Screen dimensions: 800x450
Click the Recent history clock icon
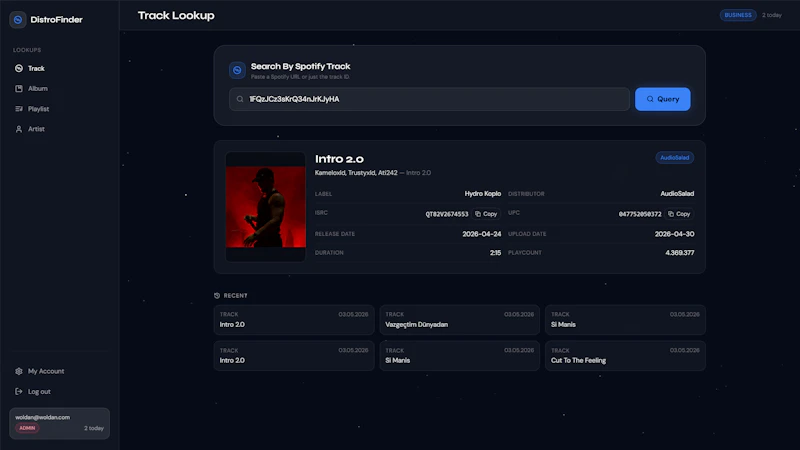(217, 295)
